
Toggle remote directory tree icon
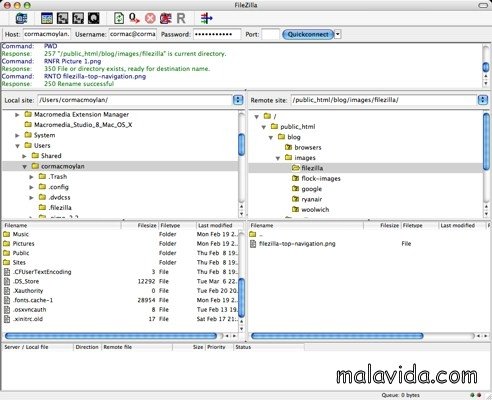(78, 18)
